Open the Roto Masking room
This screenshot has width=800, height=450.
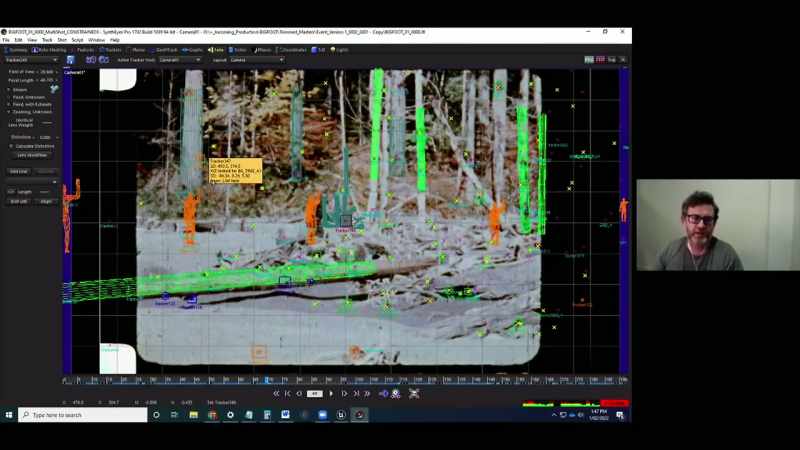coord(49,50)
